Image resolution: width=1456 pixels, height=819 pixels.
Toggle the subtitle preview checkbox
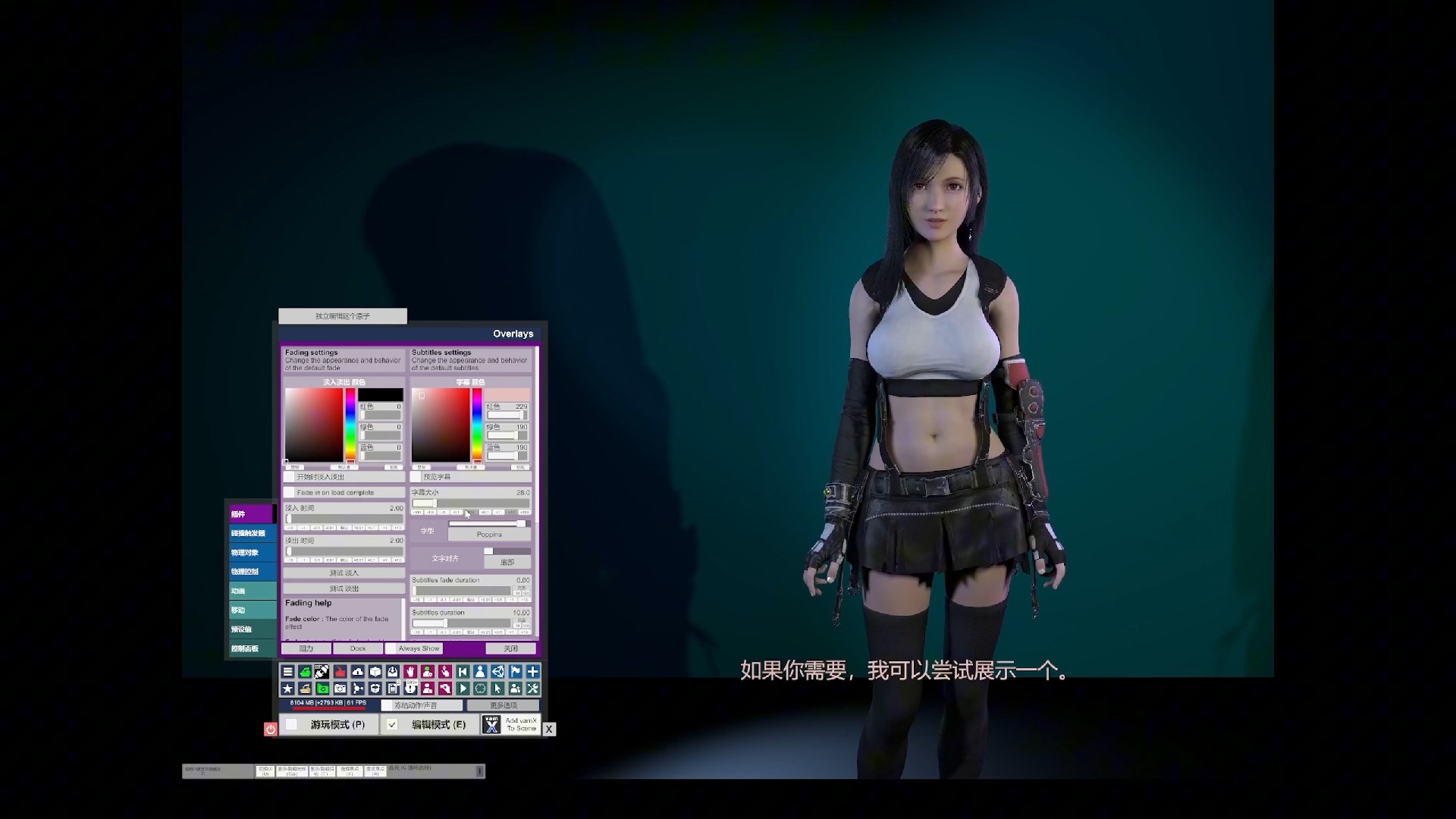point(416,477)
